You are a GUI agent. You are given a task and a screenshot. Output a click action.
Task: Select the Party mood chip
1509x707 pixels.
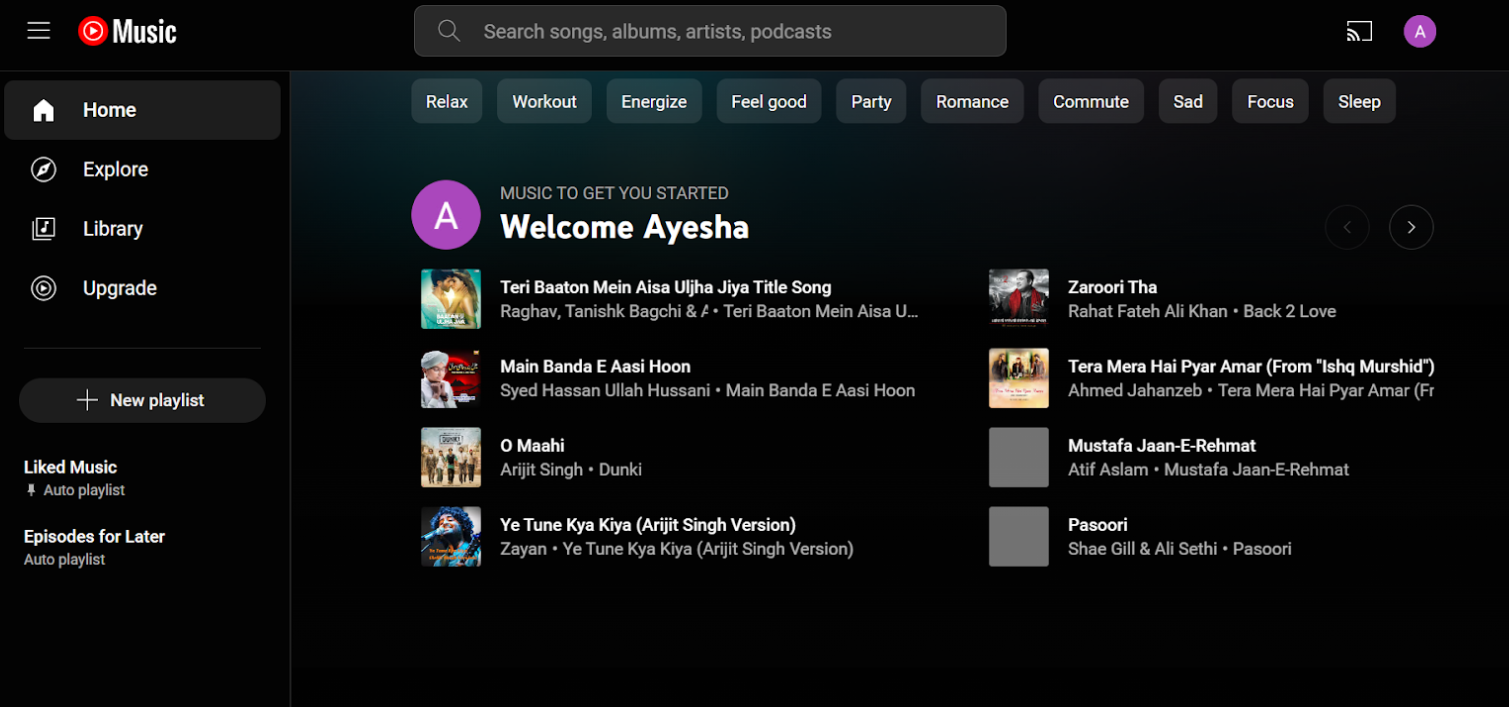871,102
